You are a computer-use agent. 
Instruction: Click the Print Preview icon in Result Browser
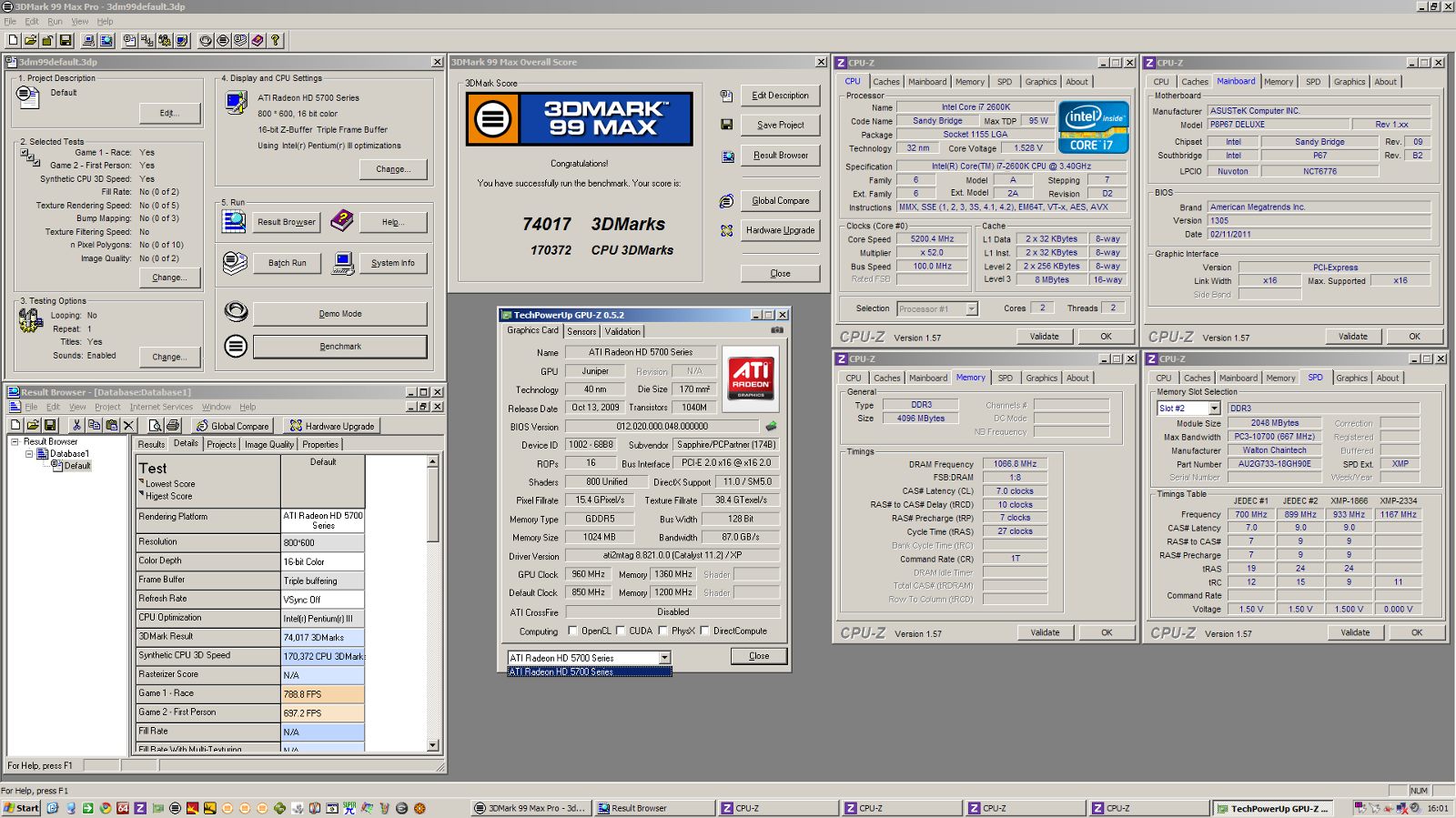[155, 425]
